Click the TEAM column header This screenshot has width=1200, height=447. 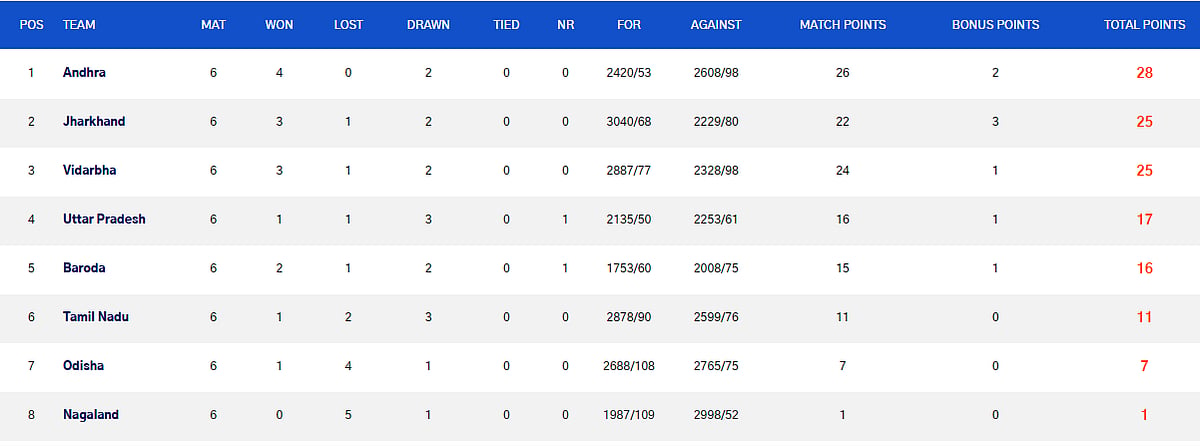point(79,24)
